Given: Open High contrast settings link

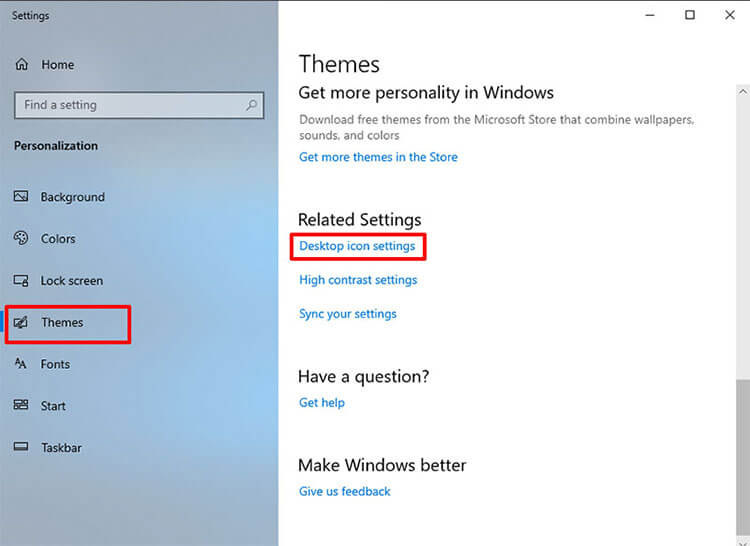Looking at the screenshot, I should click(x=358, y=280).
